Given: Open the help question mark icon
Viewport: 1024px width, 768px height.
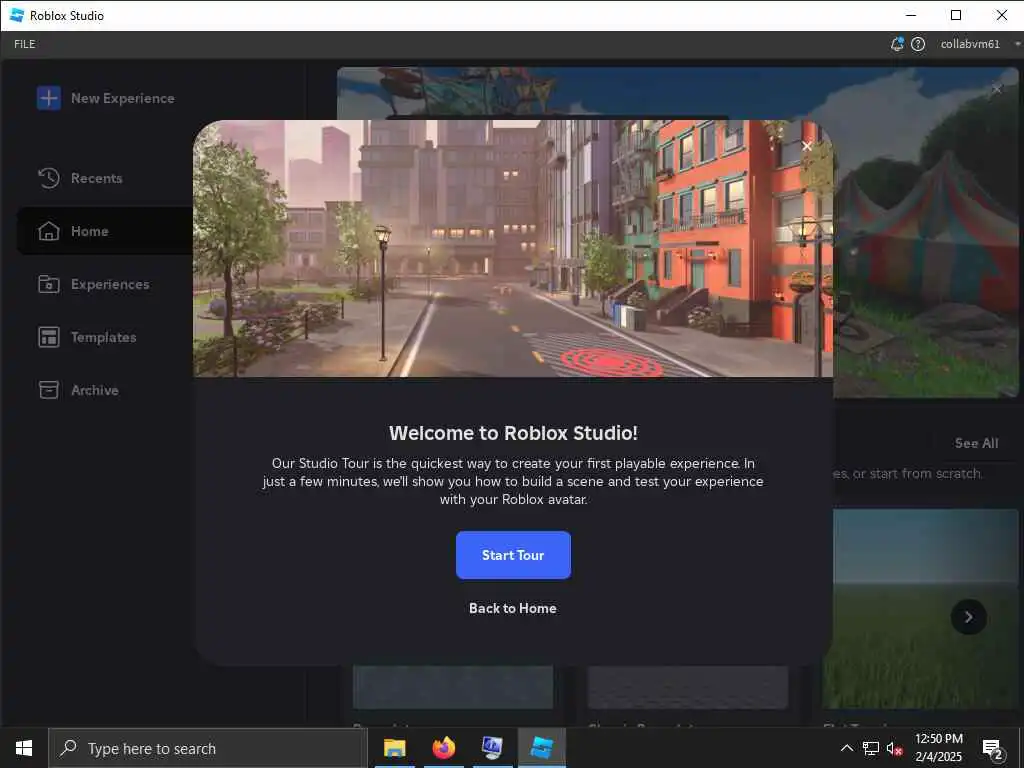Looking at the screenshot, I should click(918, 44).
